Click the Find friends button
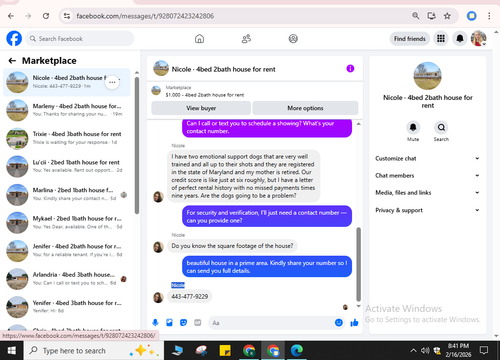 click(x=410, y=39)
